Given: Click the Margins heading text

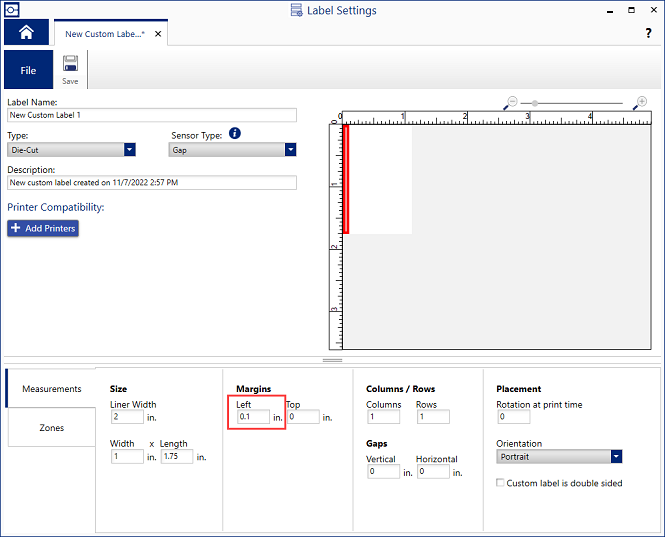Looking at the screenshot, I should pos(253,389).
